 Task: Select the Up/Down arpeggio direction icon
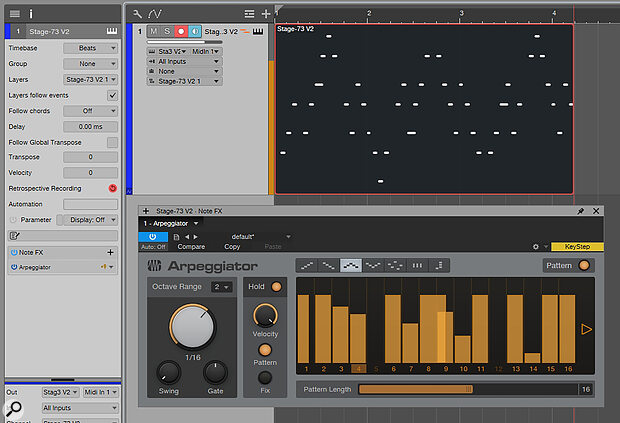[x=351, y=266]
